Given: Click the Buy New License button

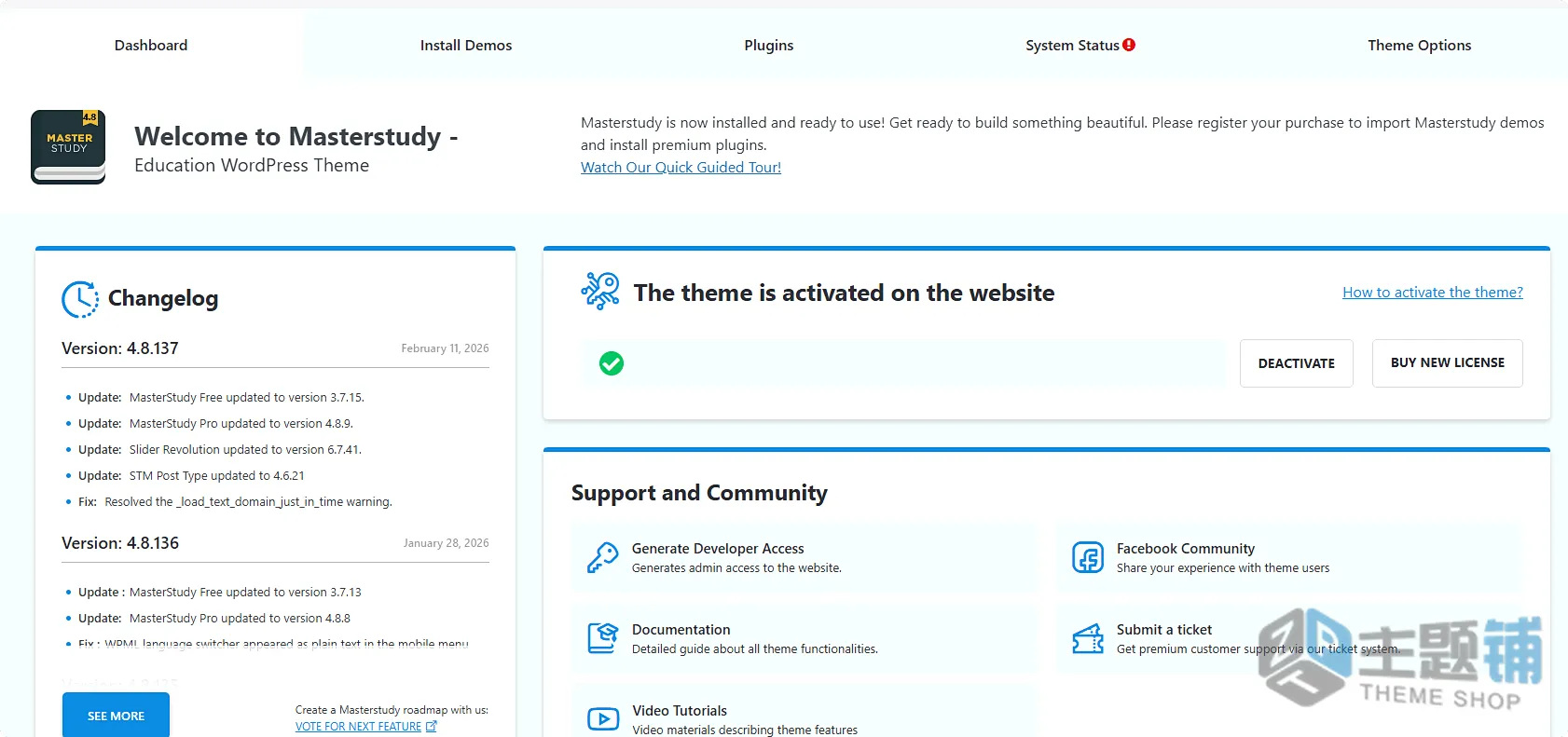Looking at the screenshot, I should coord(1448,363).
